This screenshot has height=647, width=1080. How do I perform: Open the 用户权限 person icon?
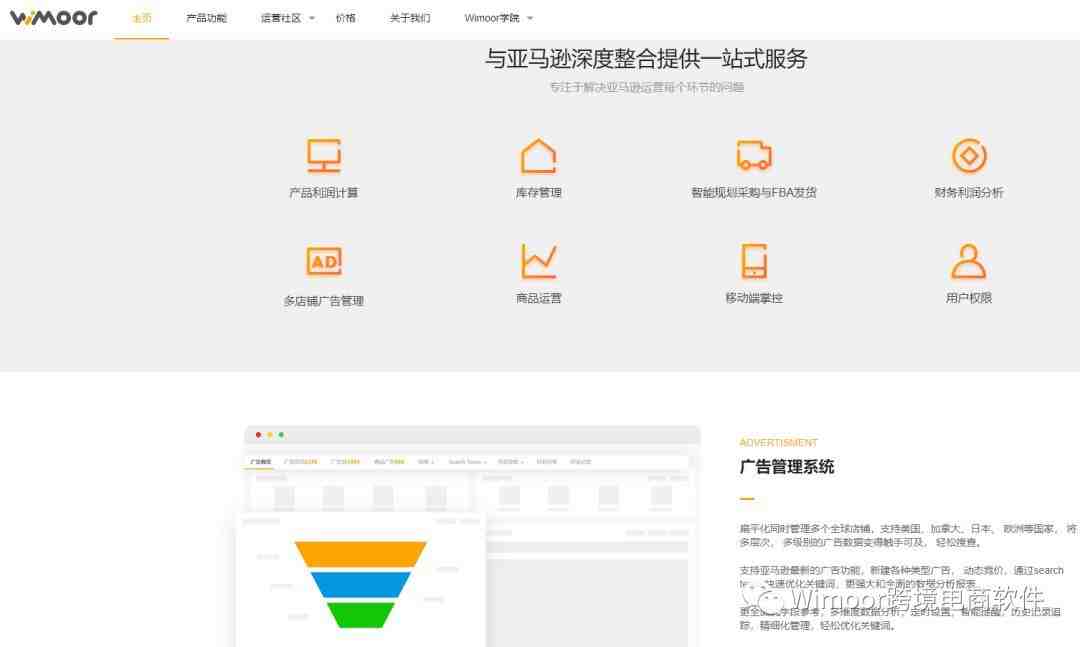coord(968,261)
